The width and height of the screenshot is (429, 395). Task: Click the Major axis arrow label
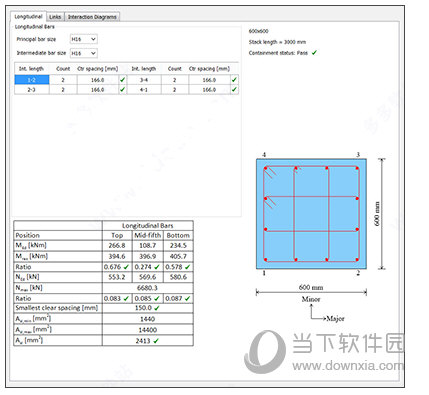(335, 319)
